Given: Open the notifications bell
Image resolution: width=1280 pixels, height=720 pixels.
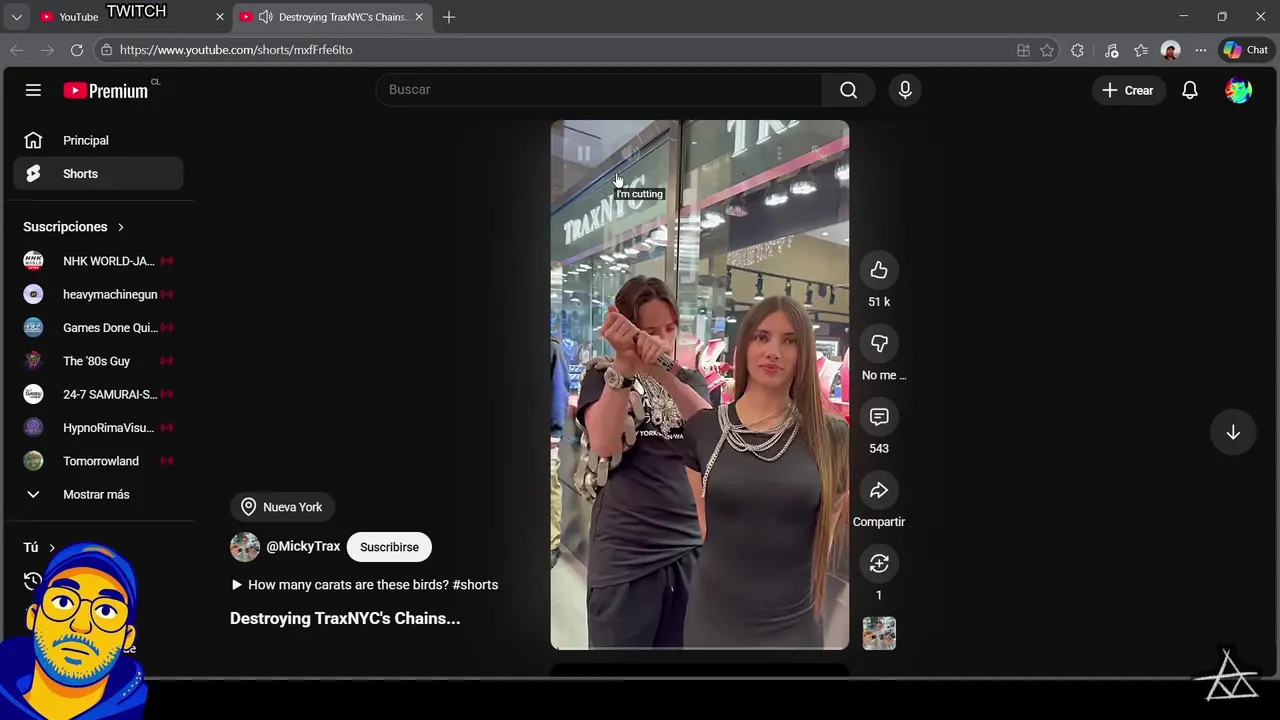Looking at the screenshot, I should click(1190, 90).
